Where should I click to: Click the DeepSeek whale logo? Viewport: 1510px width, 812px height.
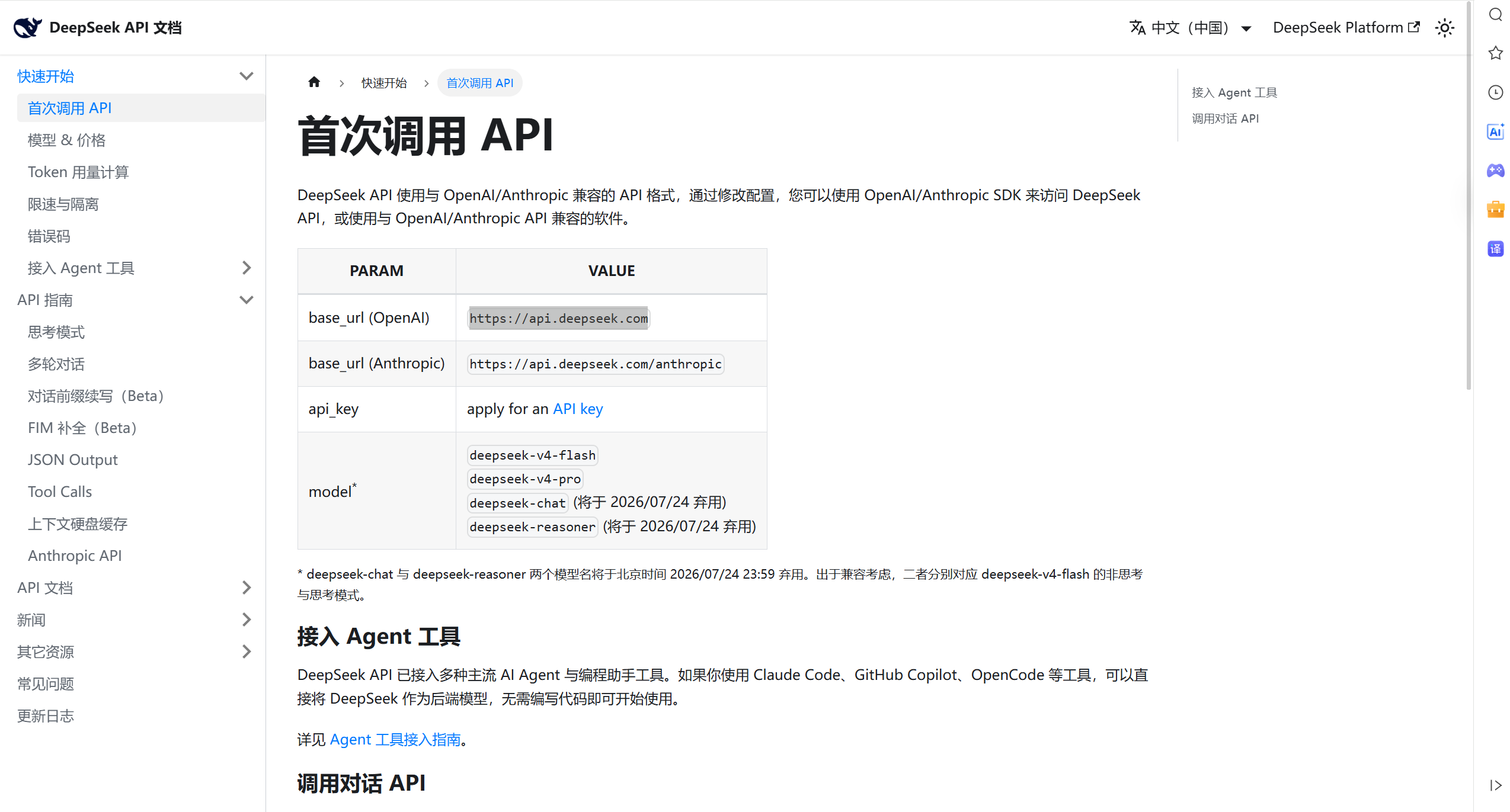(27, 27)
